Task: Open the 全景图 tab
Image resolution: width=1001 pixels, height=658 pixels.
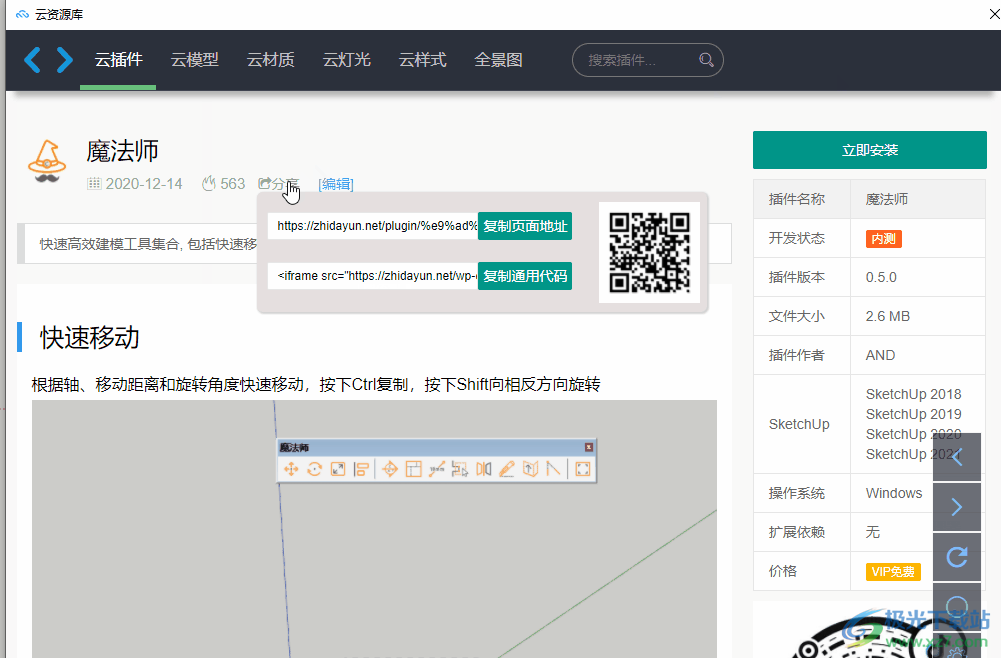Action: coord(498,60)
